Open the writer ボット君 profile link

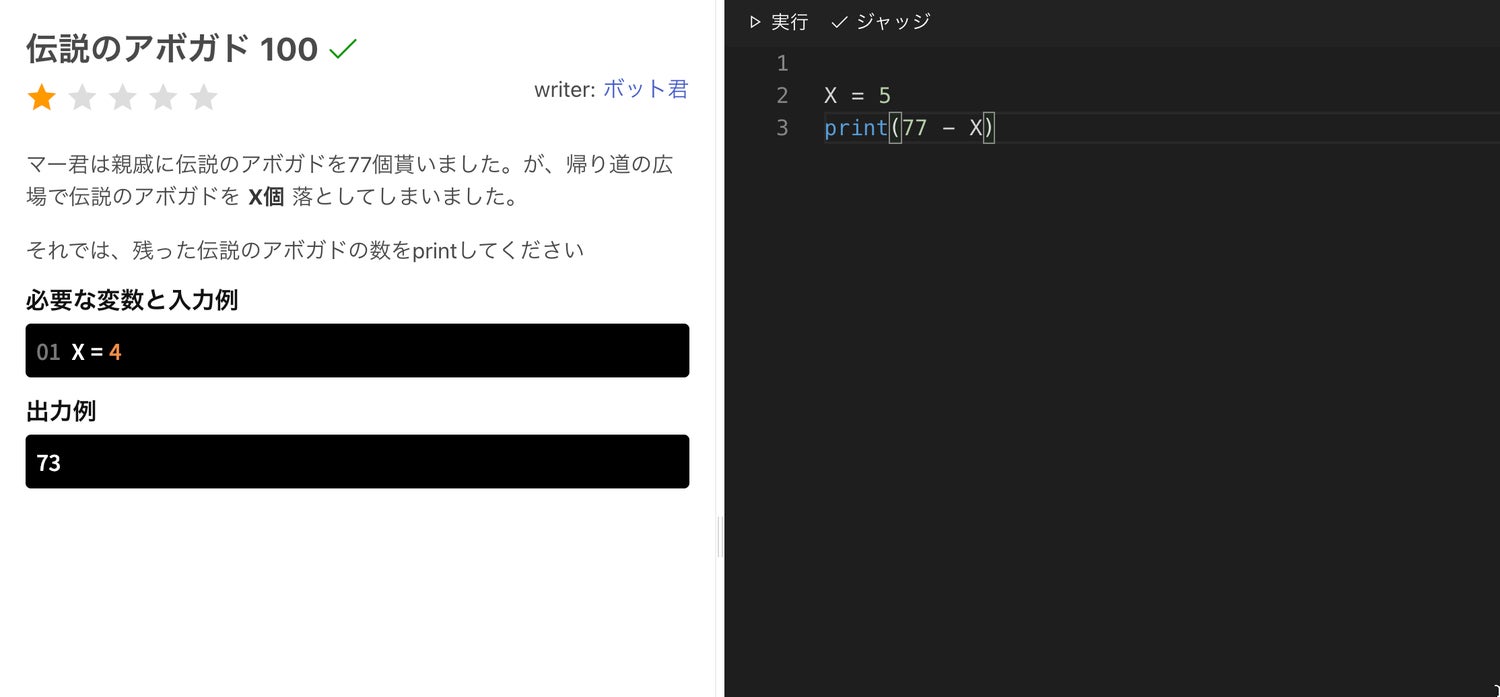[645, 89]
